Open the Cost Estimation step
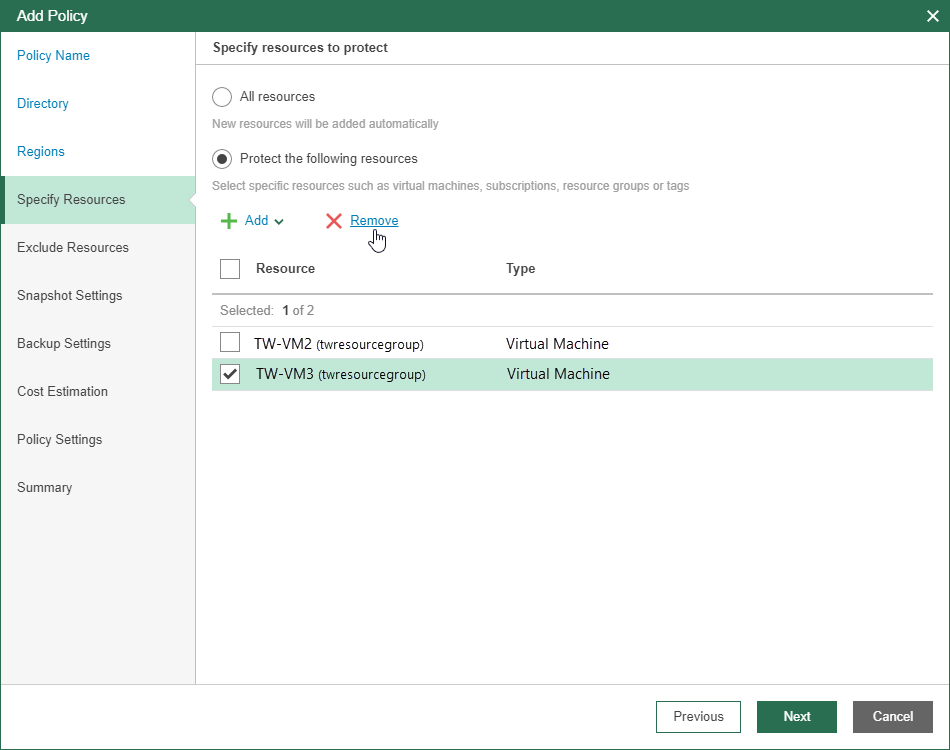Viewport: 950px width, 750px height. pos(62,392)
